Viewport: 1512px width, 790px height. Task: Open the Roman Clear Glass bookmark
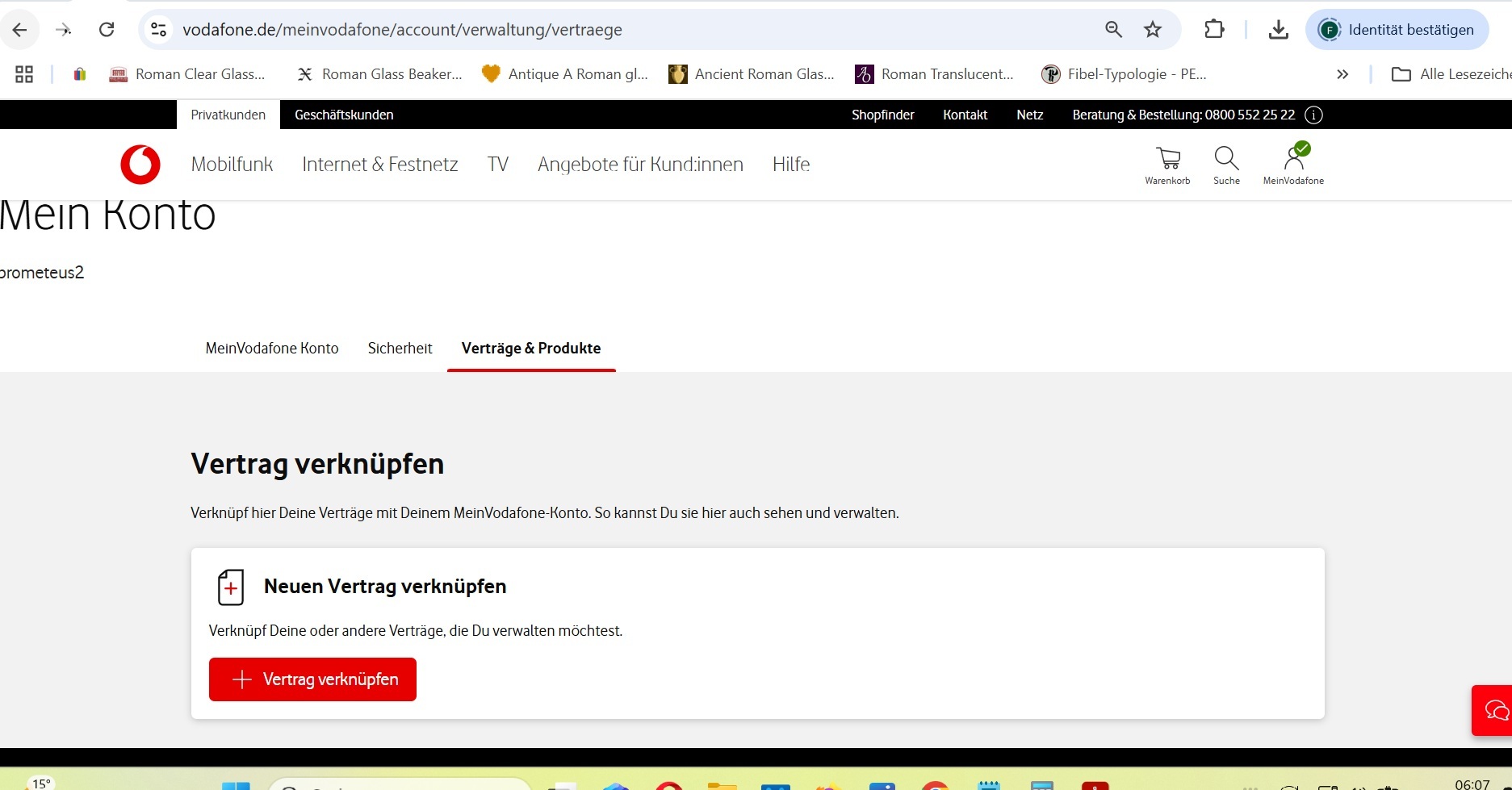(187, 74)
